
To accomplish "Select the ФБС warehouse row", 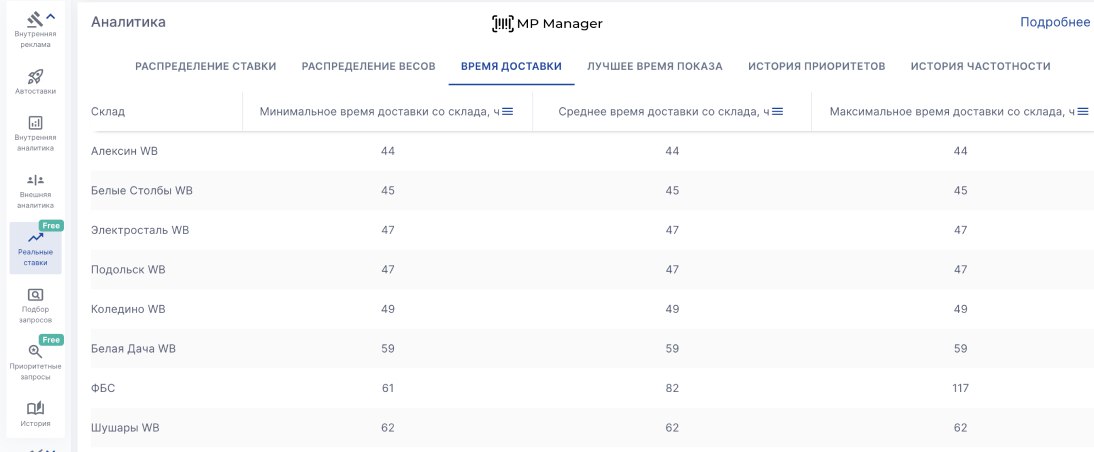I will (103, 388).
